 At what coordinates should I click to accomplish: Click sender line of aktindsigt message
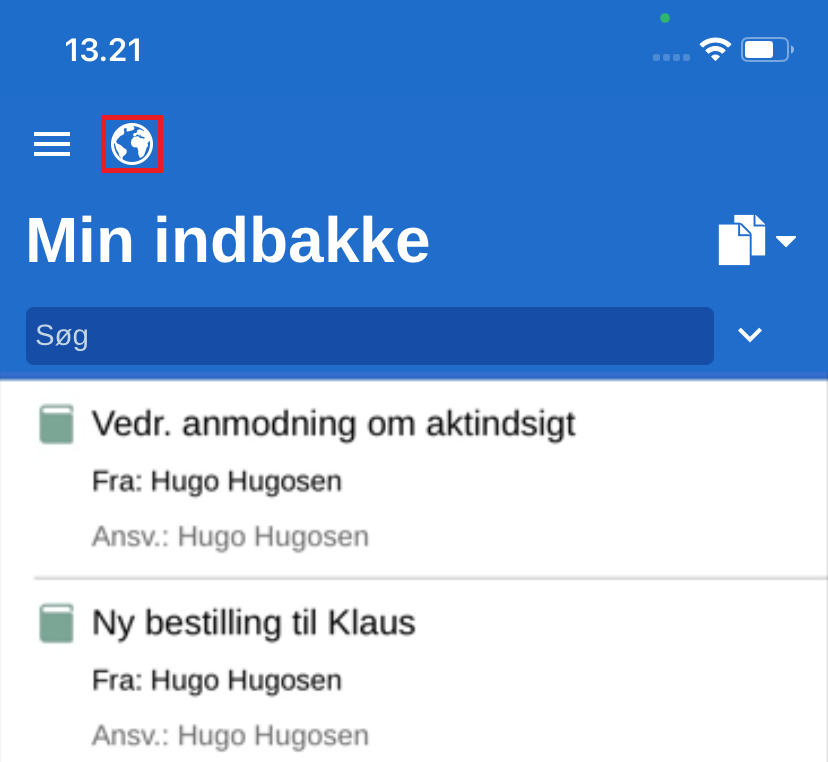point(217,482)
